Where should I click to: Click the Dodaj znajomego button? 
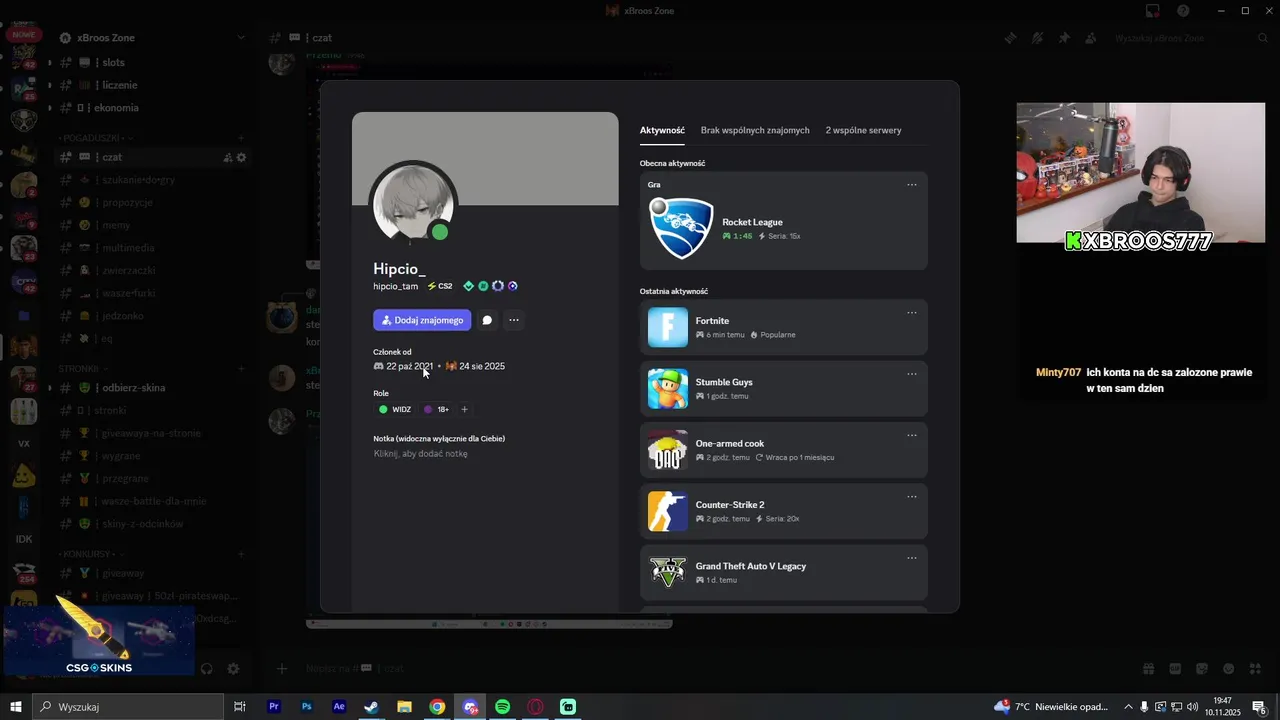coord(422,320)
